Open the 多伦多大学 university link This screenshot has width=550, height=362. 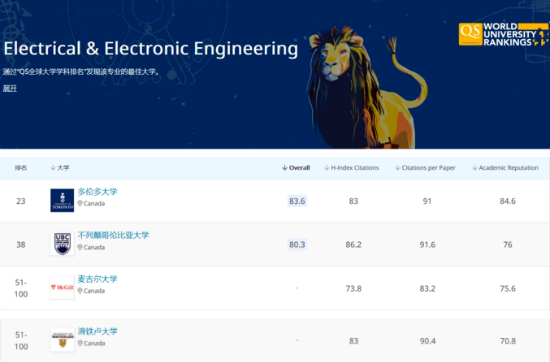[x=98, y=192]
